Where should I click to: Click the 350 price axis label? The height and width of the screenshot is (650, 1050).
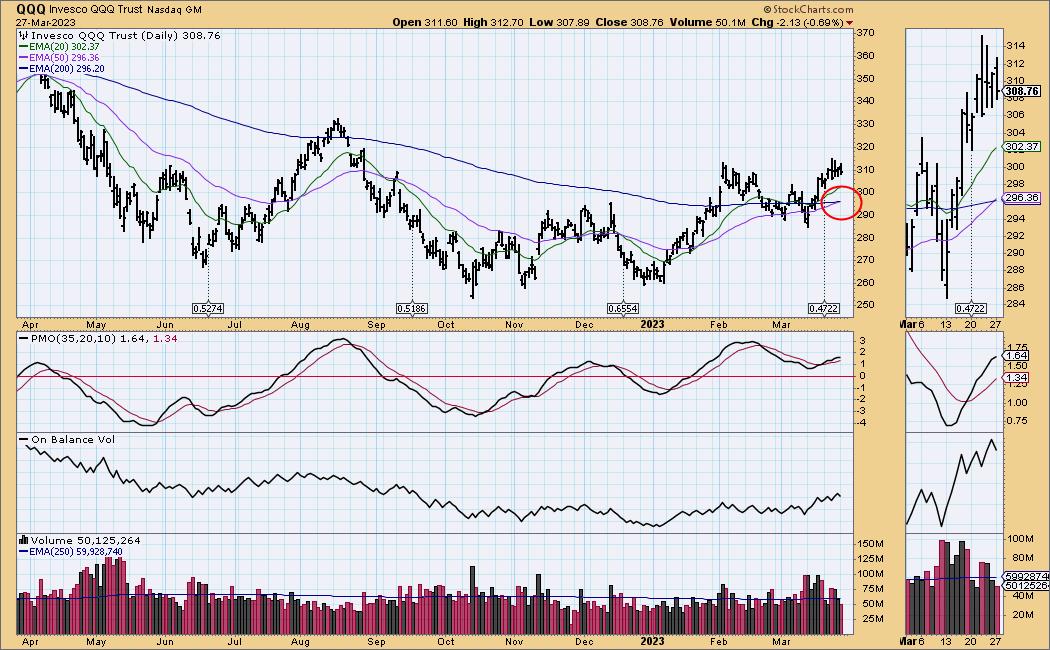pos(866,78)
